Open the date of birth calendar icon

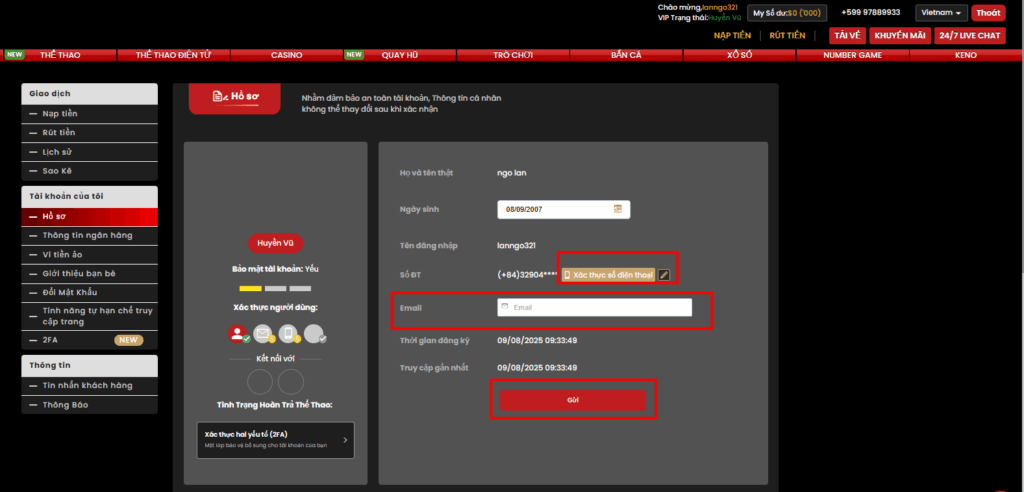(x=617, y=209)
